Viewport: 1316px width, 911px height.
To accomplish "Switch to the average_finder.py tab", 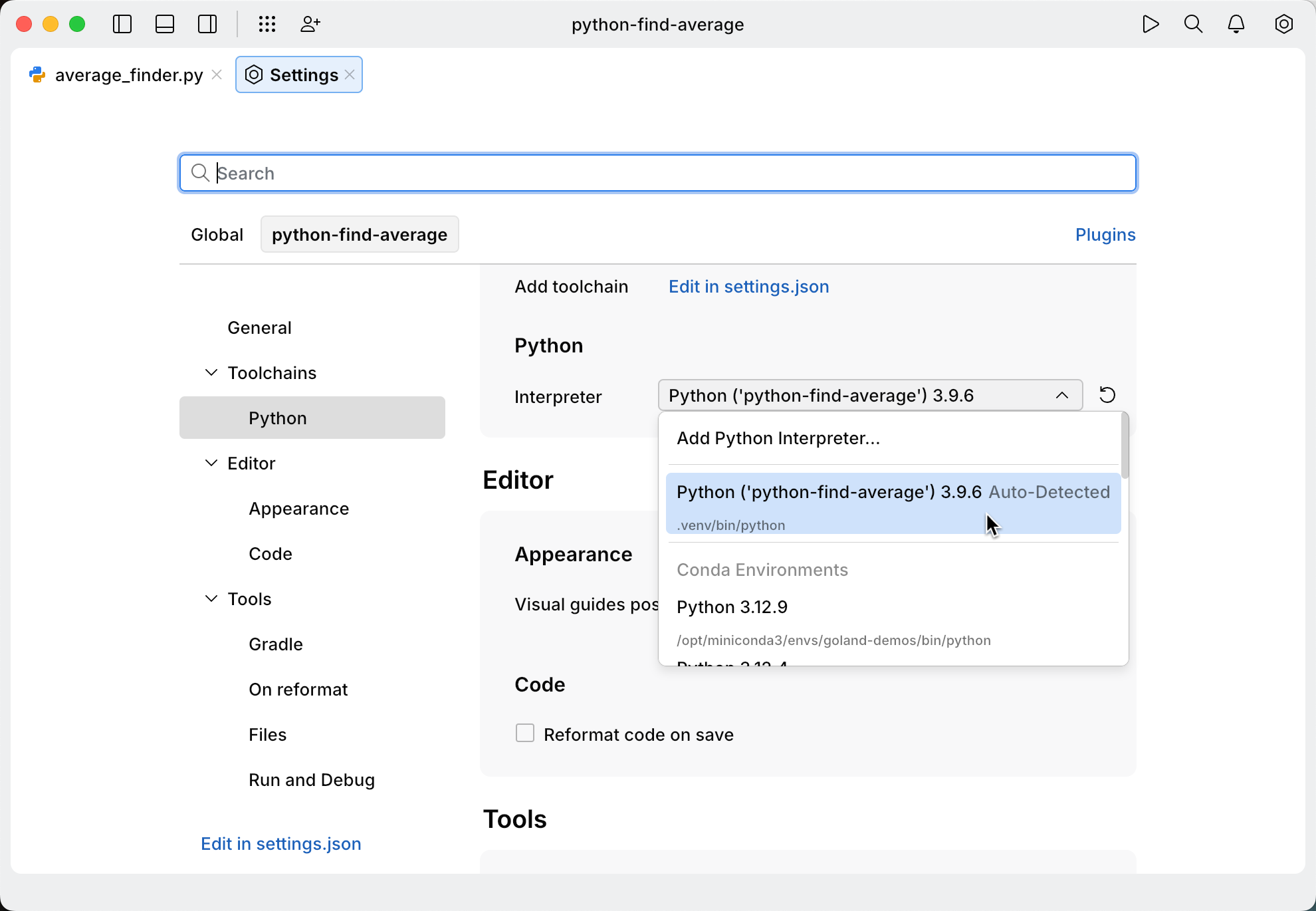I will pyautogui.click(x=129, y=74).
